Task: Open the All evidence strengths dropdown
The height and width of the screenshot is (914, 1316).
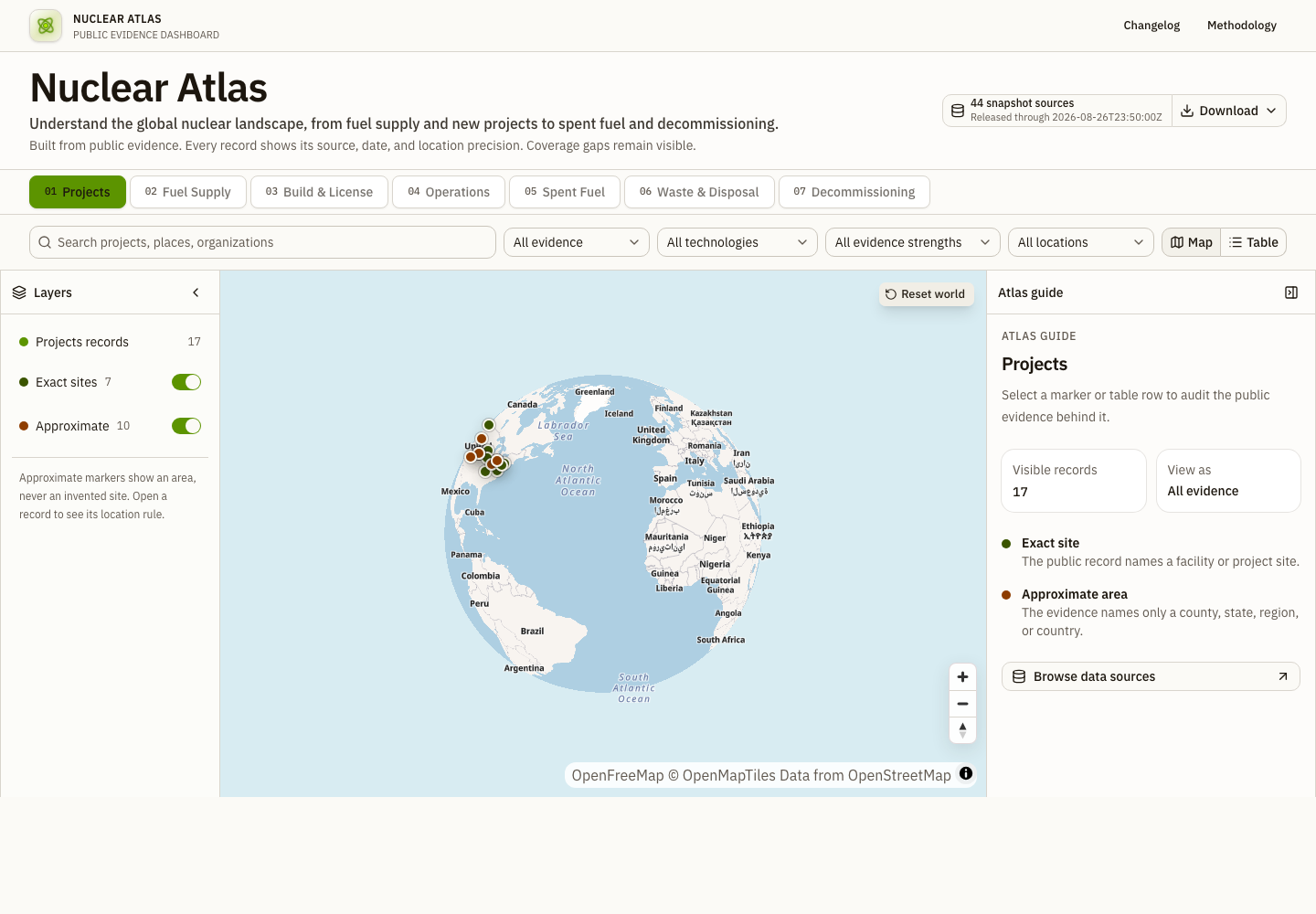Action: 913,242
